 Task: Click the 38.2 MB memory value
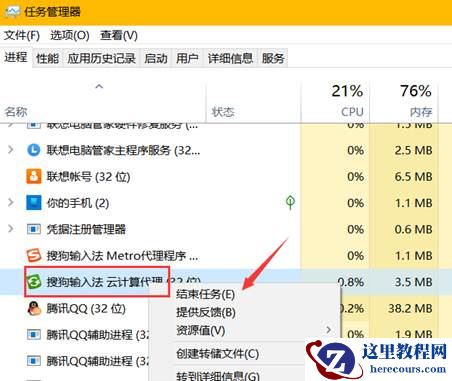click(410, 308)
